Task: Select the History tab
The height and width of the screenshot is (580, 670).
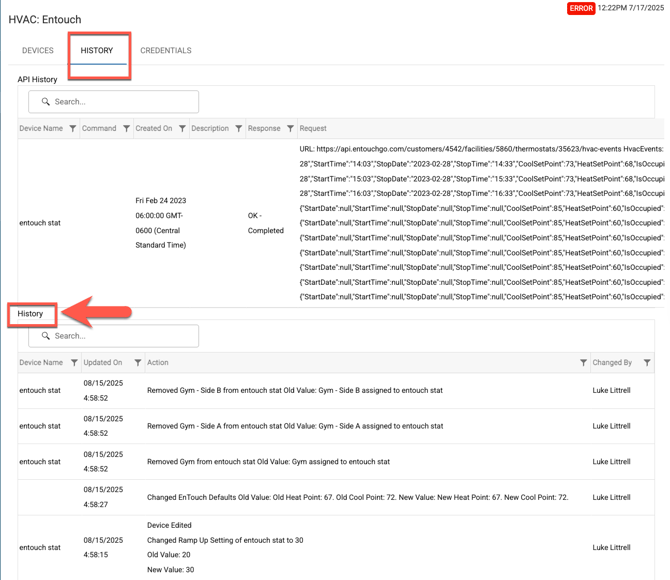Action: click(x=97, y=51)
